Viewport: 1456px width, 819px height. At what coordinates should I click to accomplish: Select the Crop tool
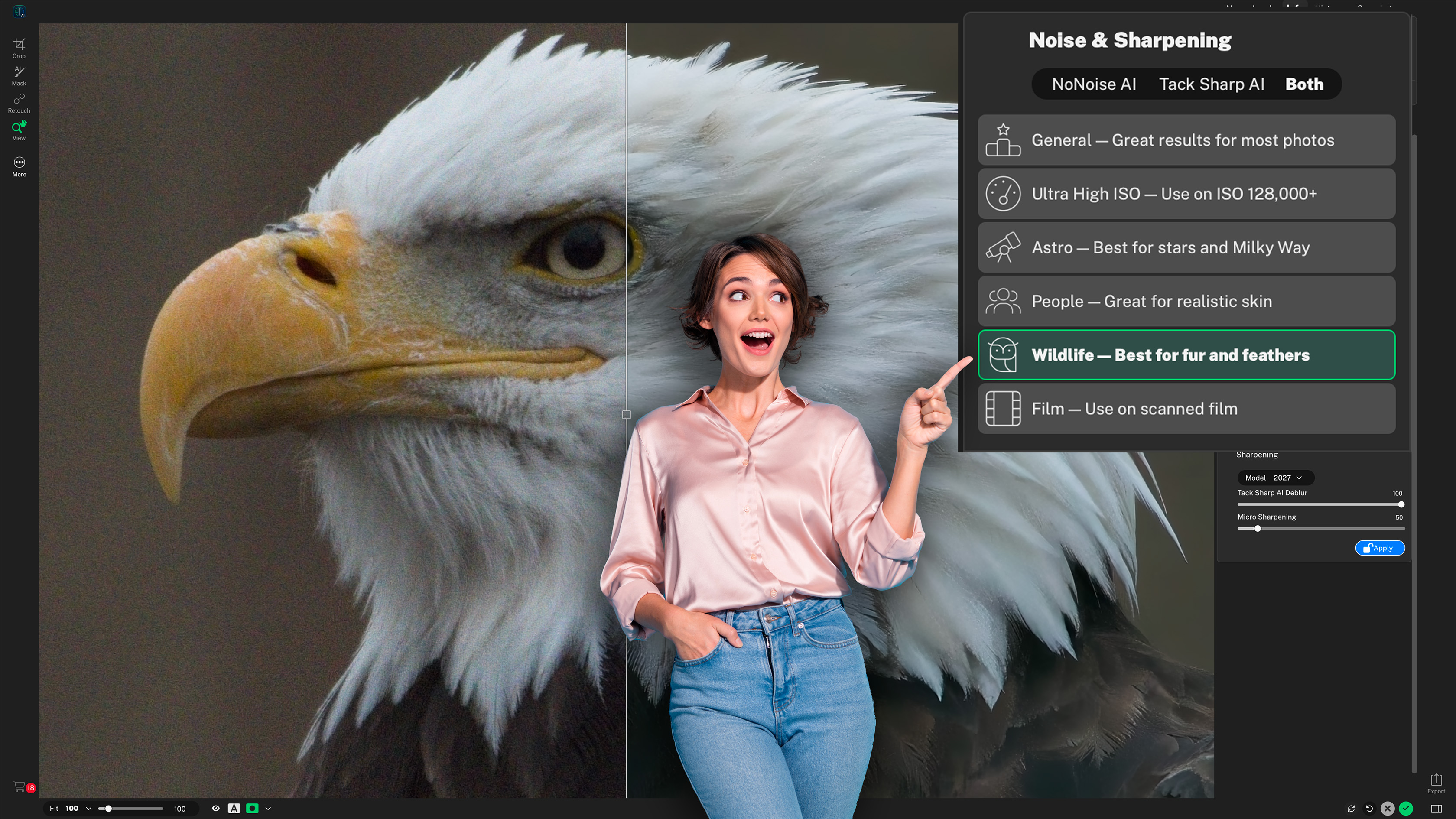pos(19,48)
